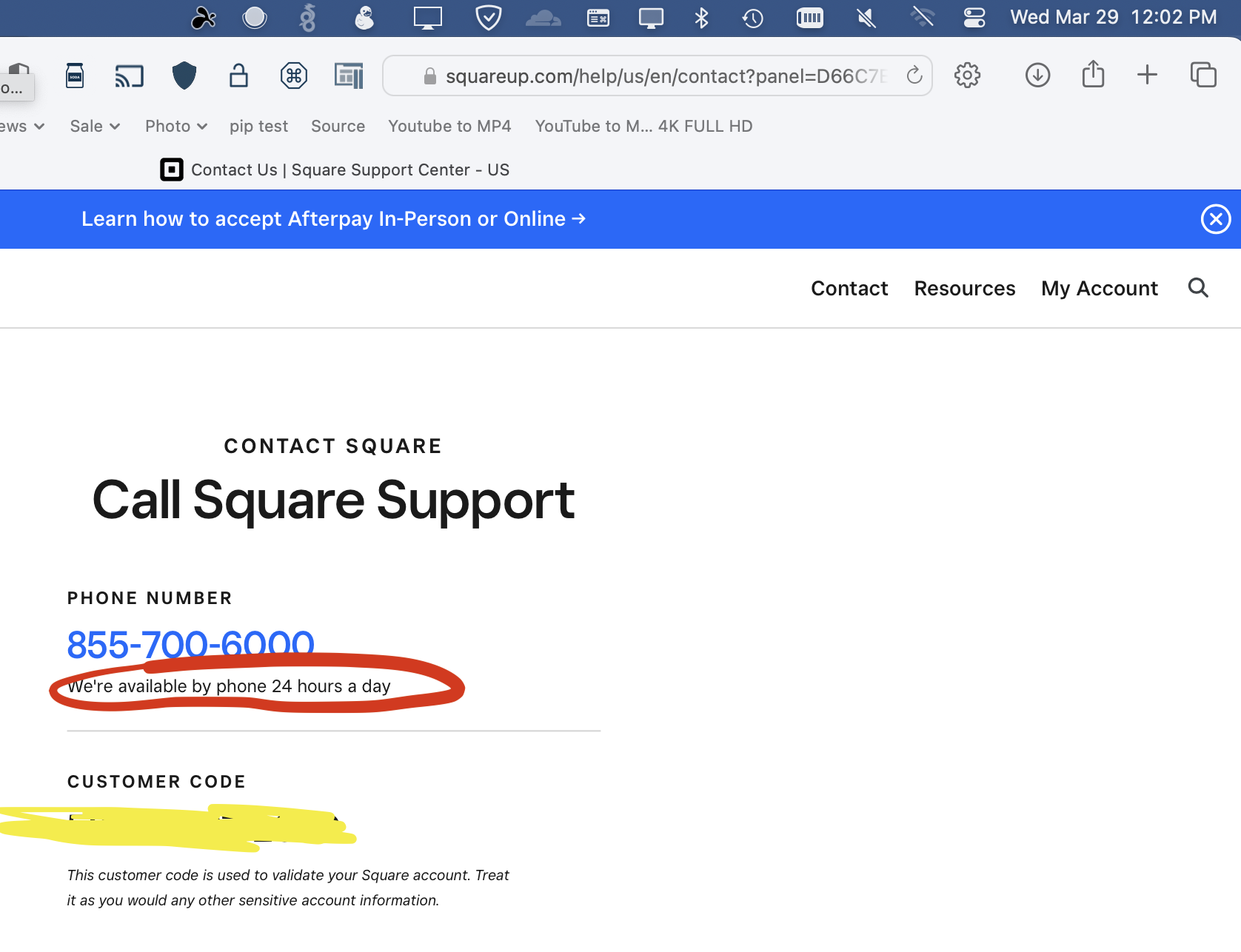Open the Safari downloads icon

pos(1037,76)
